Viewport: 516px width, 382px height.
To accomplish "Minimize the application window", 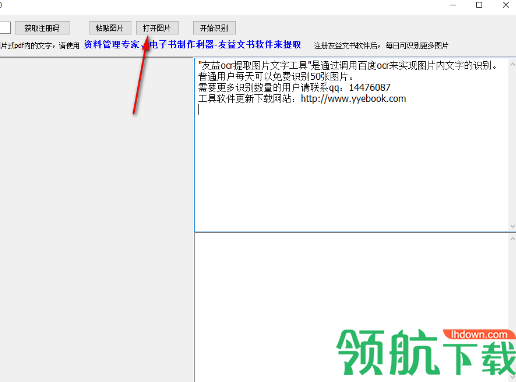I will [453, 5].
